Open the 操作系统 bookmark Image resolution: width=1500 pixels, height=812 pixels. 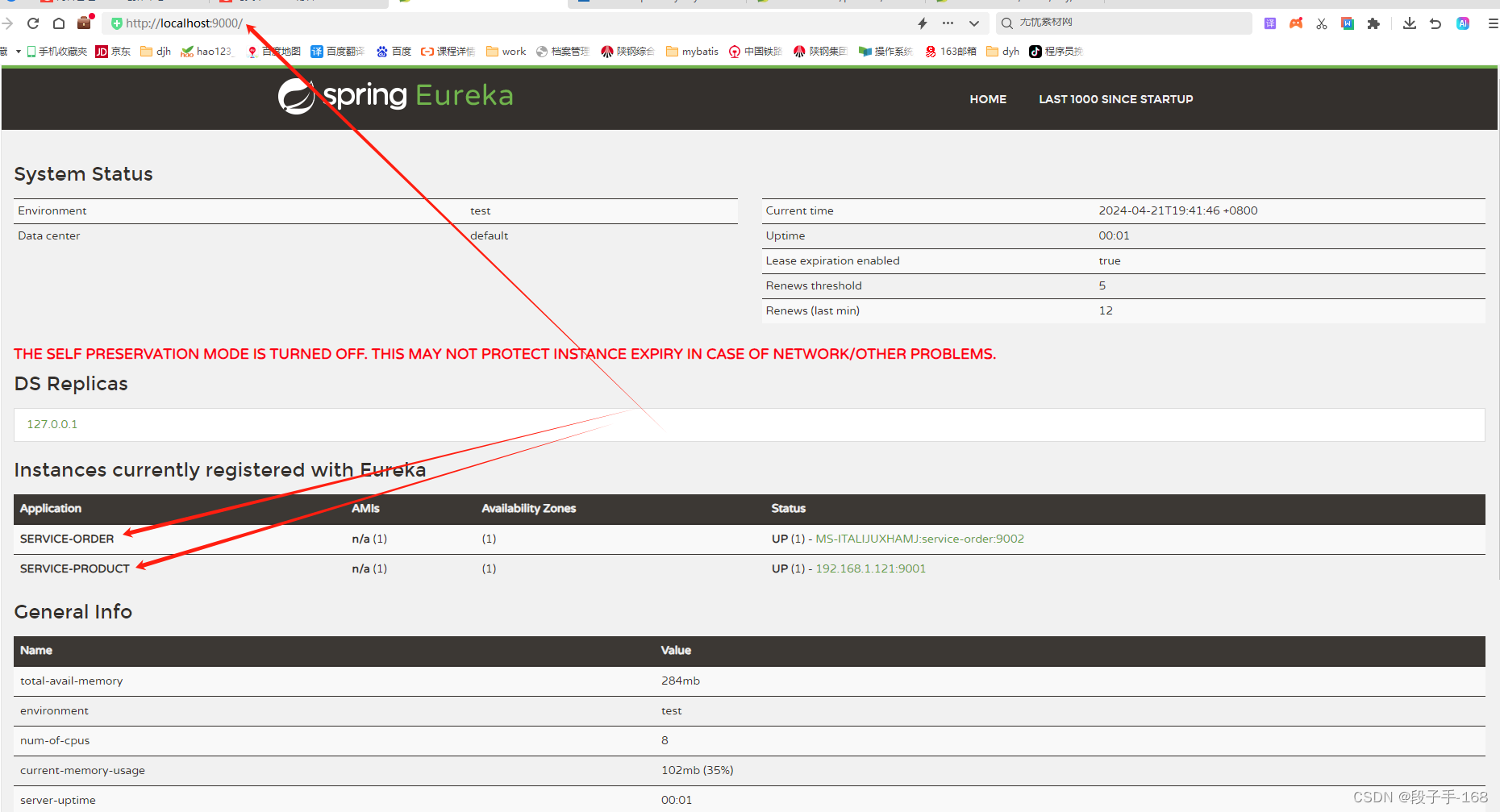(x=885, y=51)
